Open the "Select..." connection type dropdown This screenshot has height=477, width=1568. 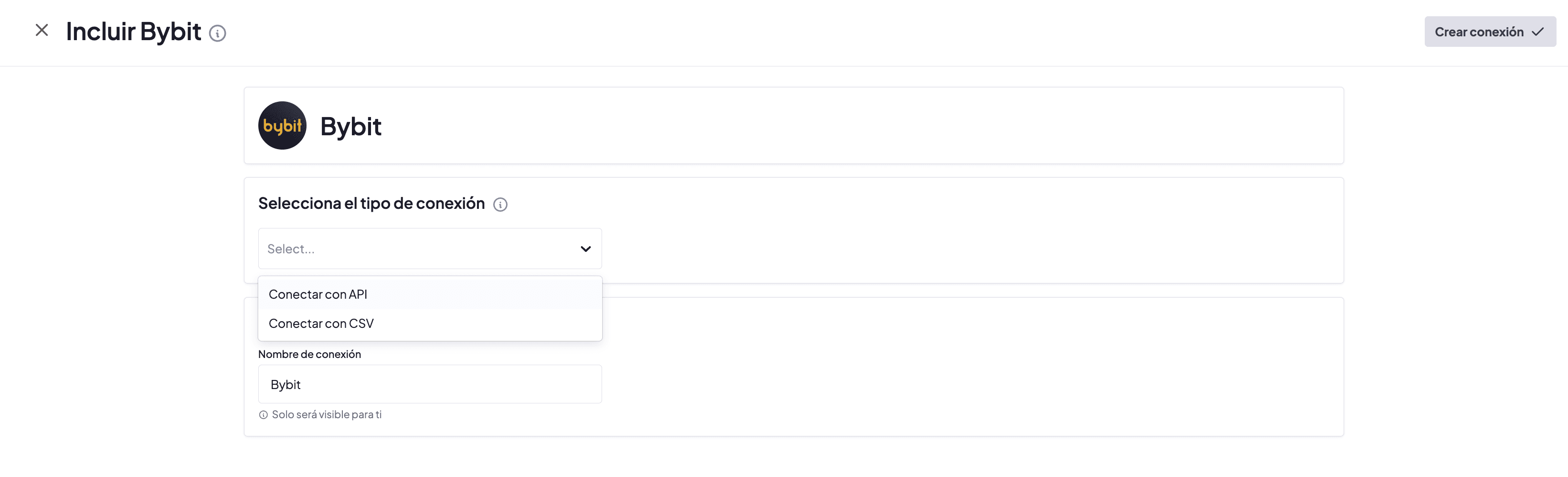[430, 249]
